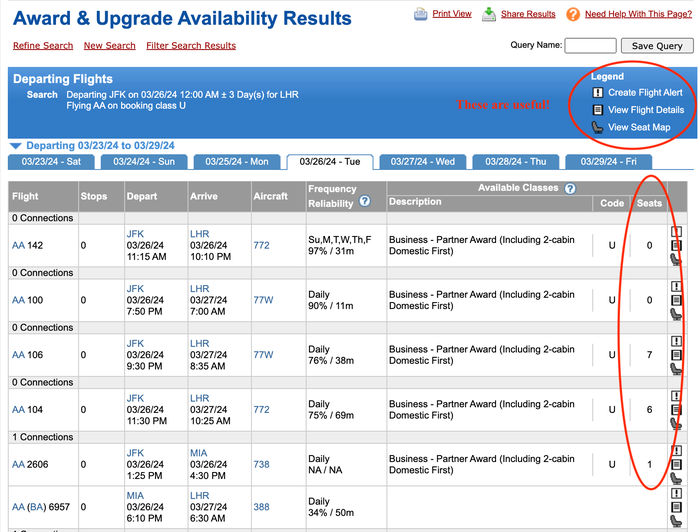Create a flight alert for AA (BA) 6957
This screenshot has height=532, width=700.
pyautogui.click(x=676, y=493)
